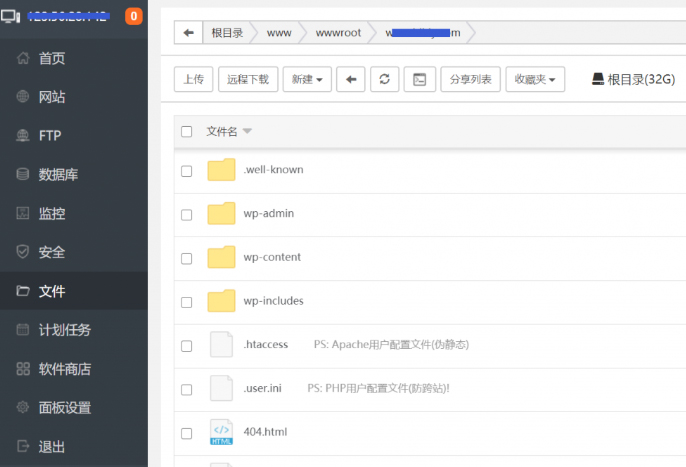Click the orange notification badge
686x467 pixels.
133,16
